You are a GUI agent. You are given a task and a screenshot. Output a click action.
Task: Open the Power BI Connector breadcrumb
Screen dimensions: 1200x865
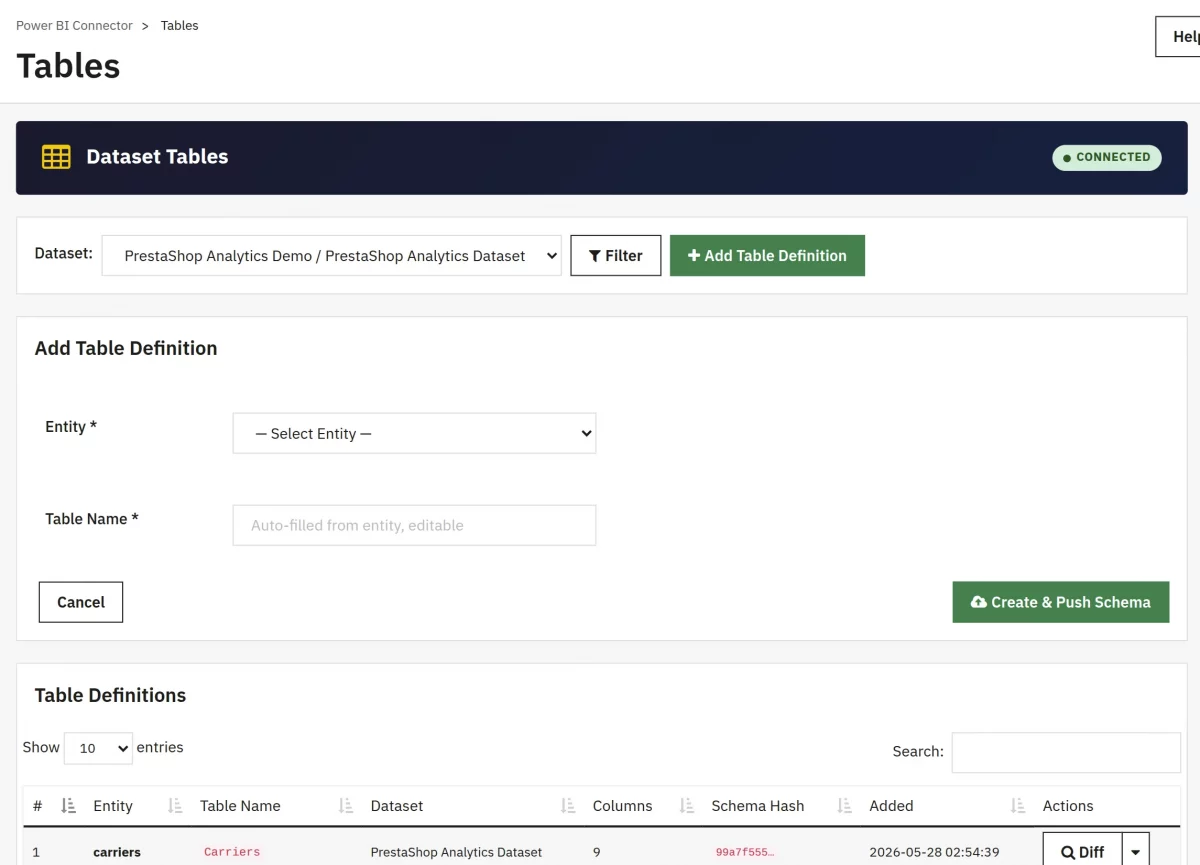click(74, 25)
